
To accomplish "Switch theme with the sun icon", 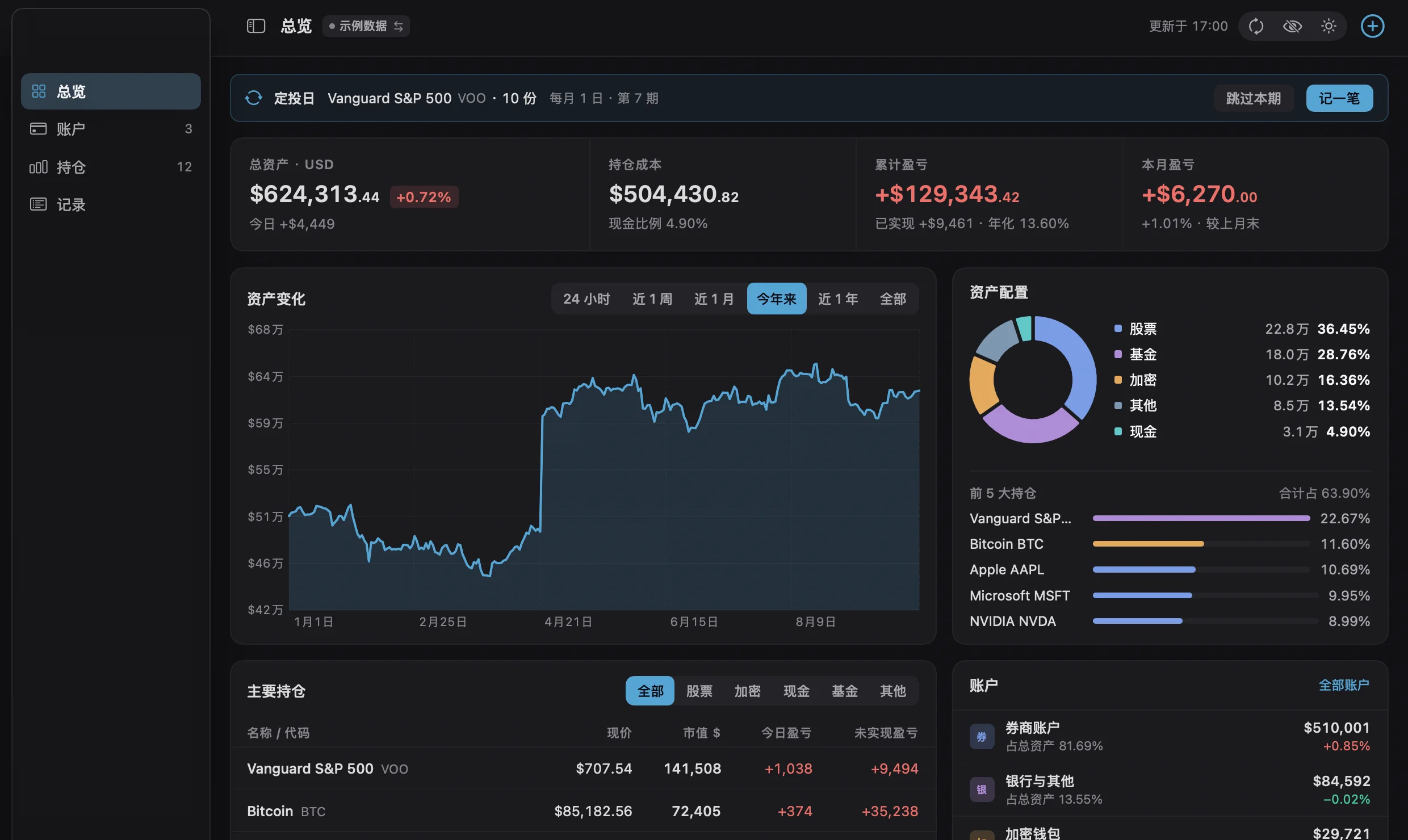I will (1329, 26).
